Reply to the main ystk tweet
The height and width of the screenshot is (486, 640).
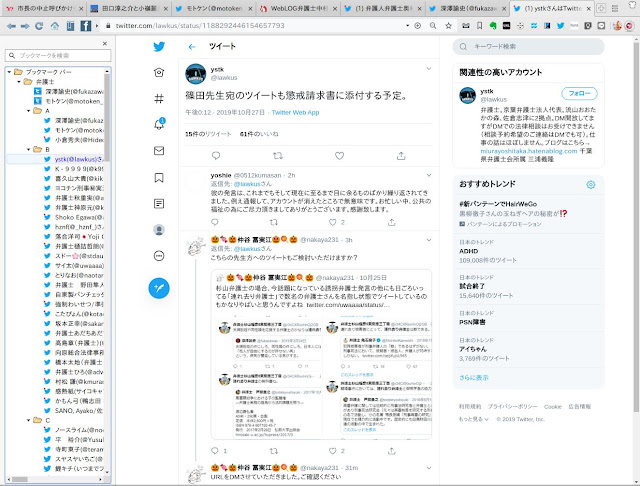[x=216, y=155]
